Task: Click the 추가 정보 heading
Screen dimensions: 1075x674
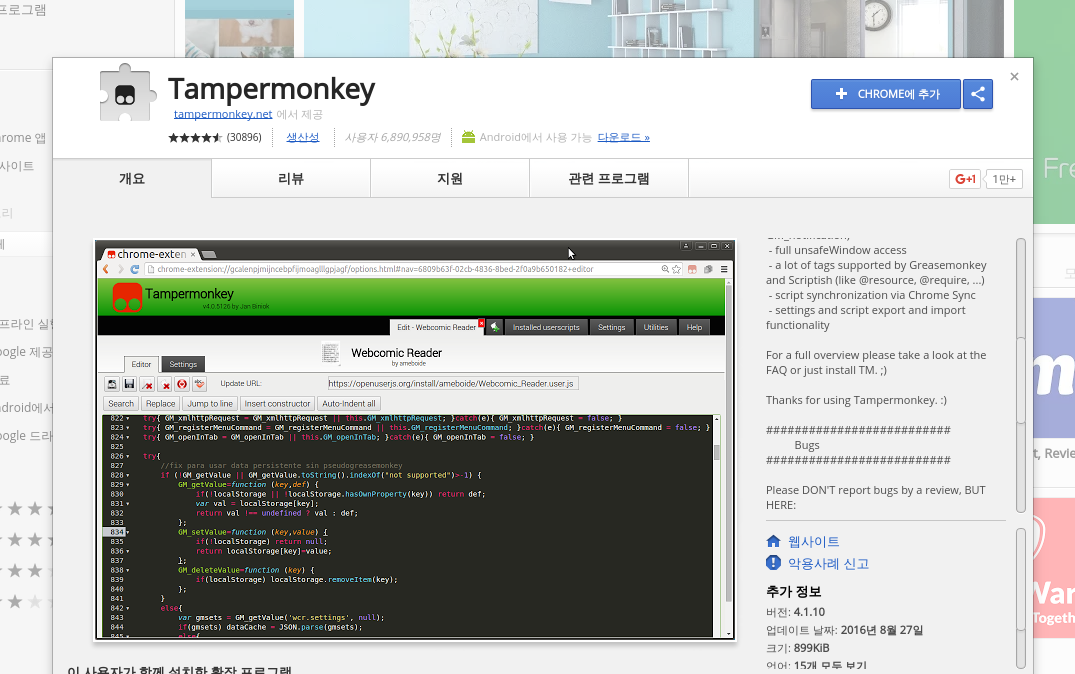Action: (x=793, y=592)
